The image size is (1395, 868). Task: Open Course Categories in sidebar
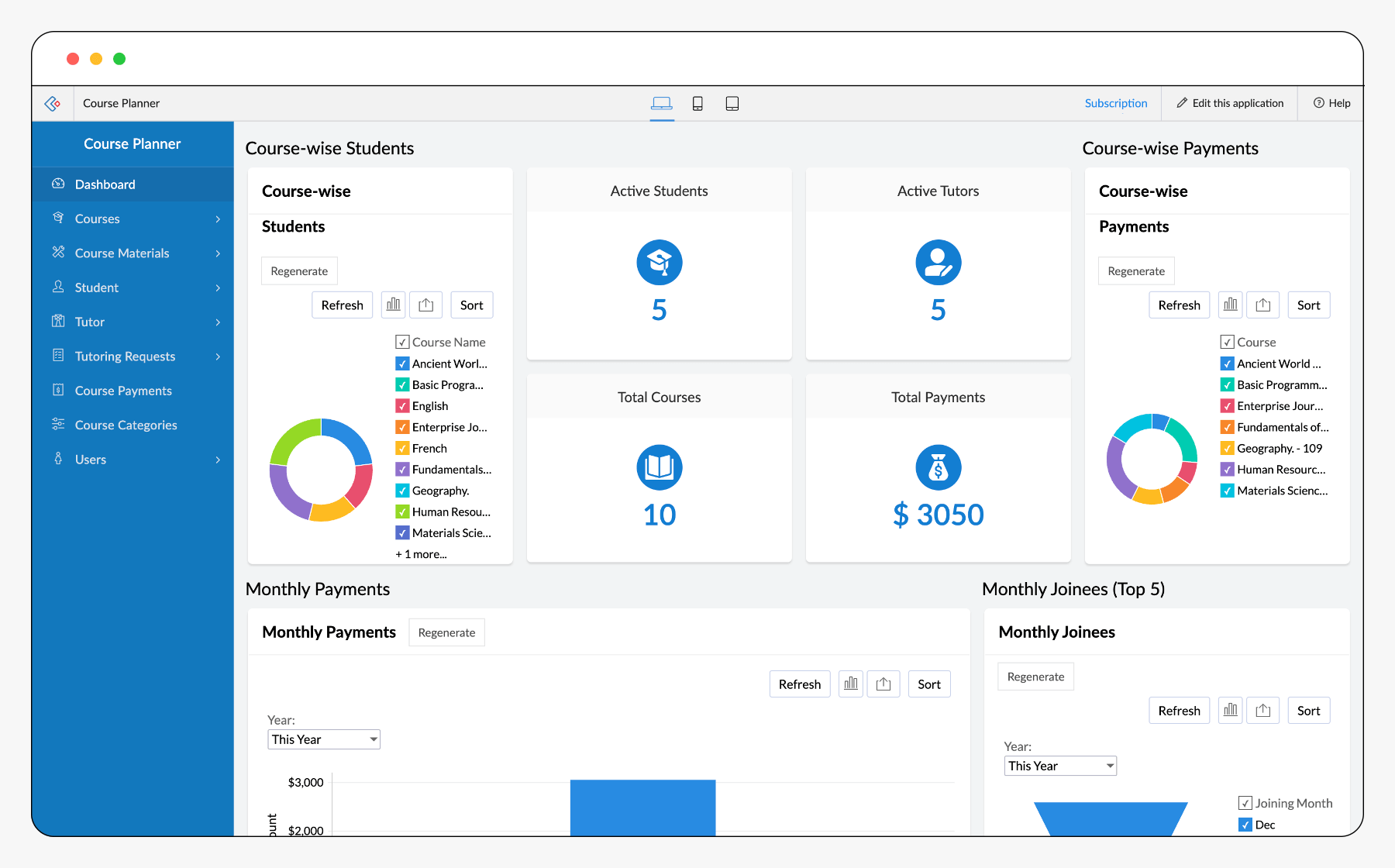coord(126,425)
